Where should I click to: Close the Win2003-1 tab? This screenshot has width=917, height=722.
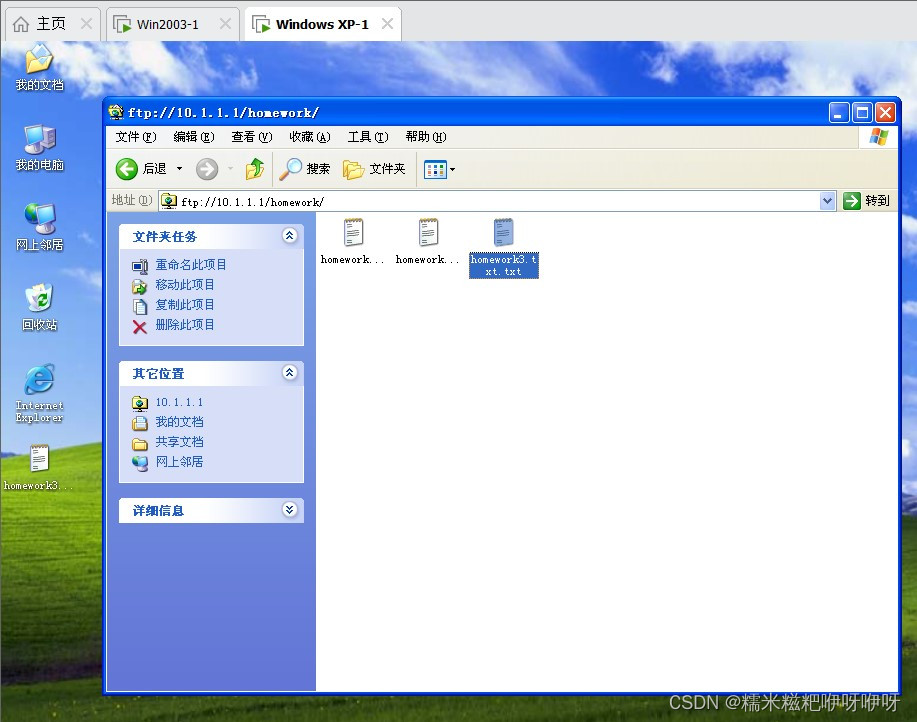click(x=225, y=24)
